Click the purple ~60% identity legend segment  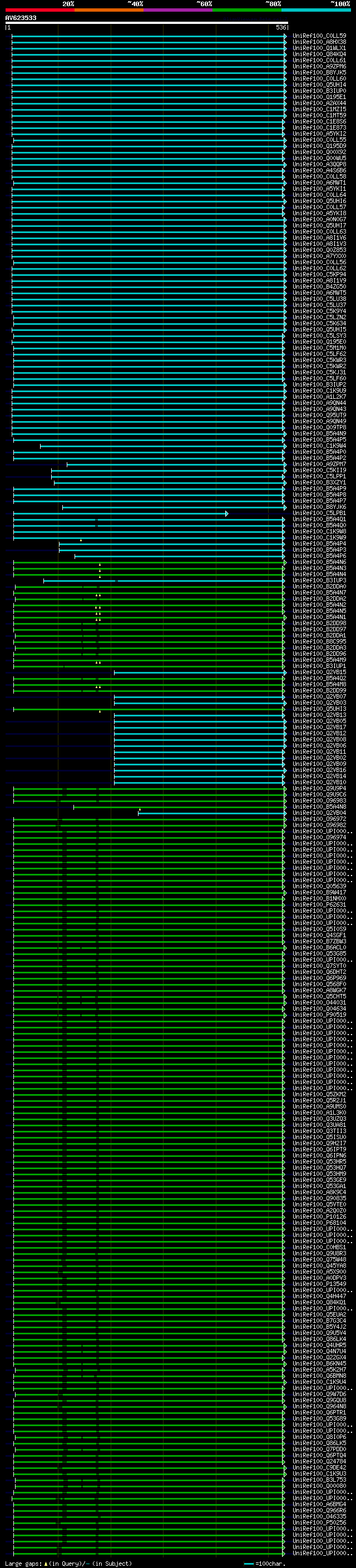pos(179,10)
